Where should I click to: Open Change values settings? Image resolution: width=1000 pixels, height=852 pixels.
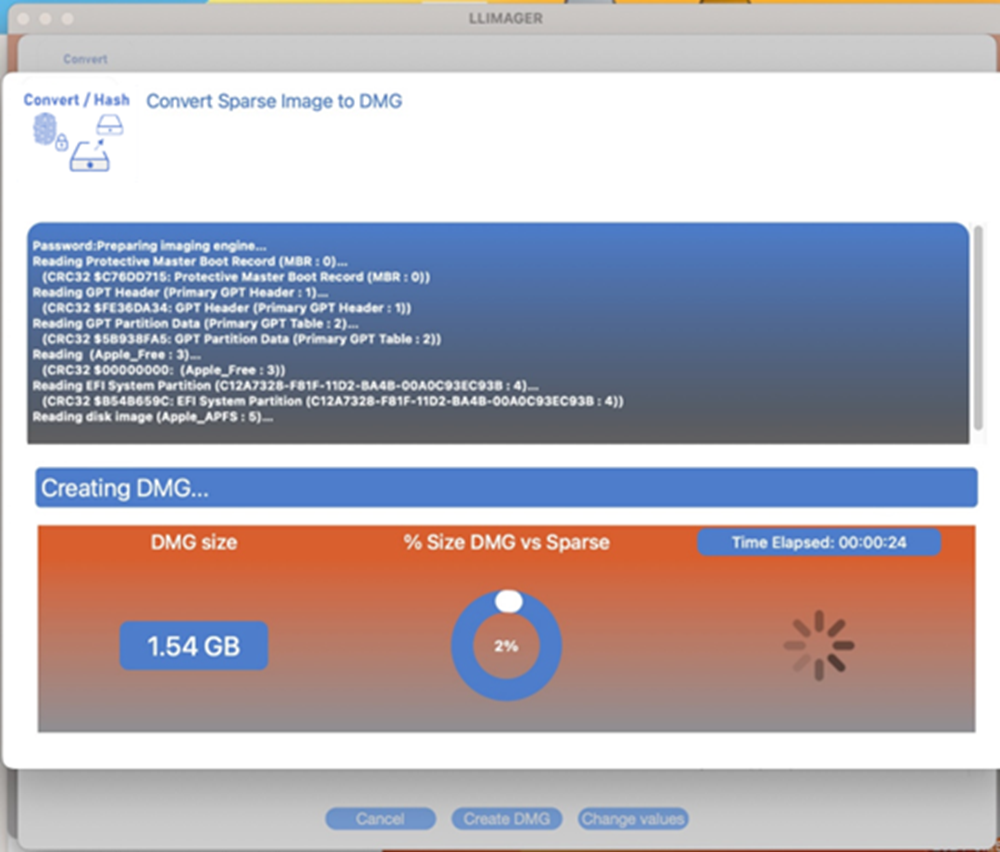[x=632, y=818]
